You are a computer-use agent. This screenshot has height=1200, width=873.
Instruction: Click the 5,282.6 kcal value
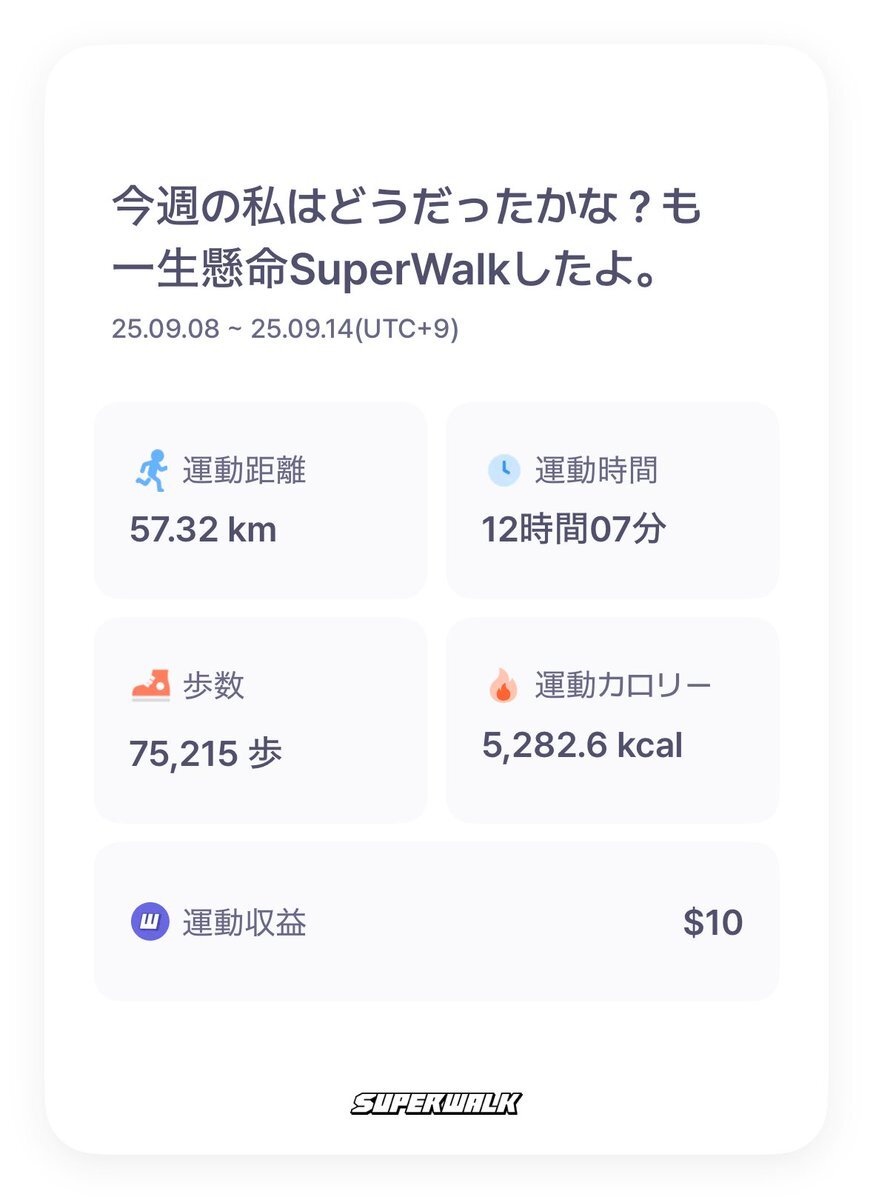click(x=582, y=745)
